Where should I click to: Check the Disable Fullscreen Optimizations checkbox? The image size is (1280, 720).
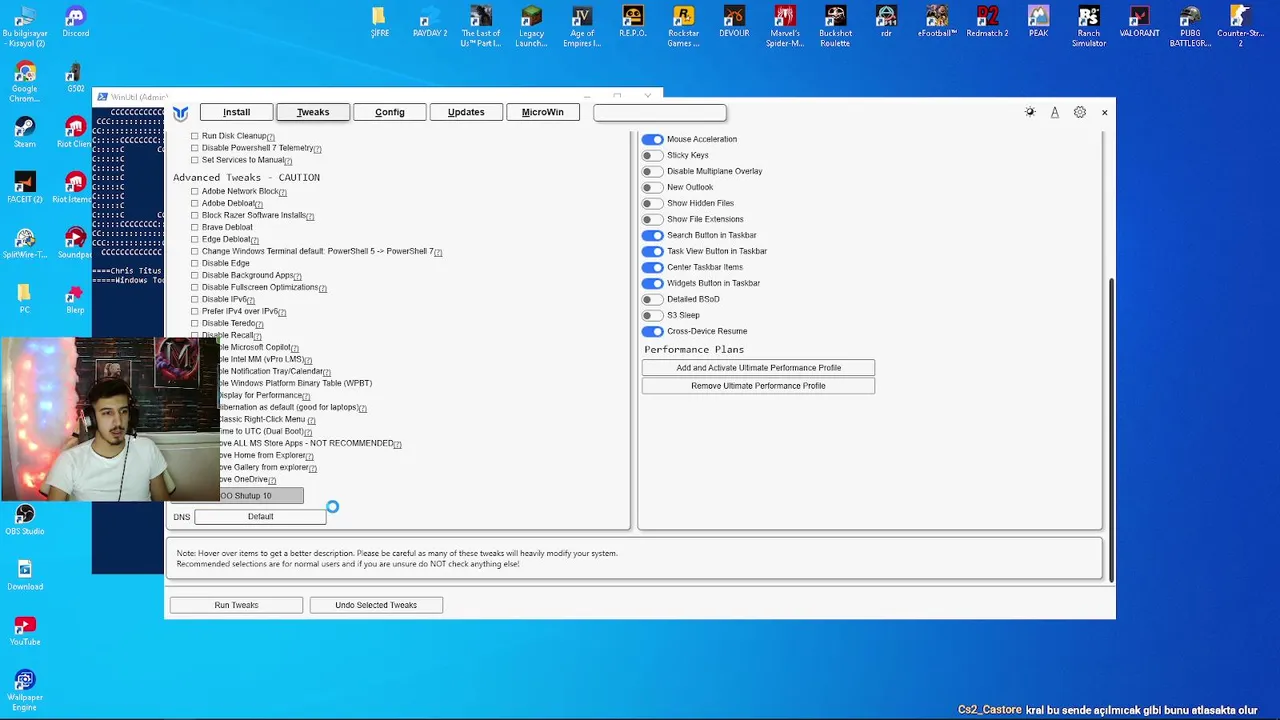click(195, 287)
